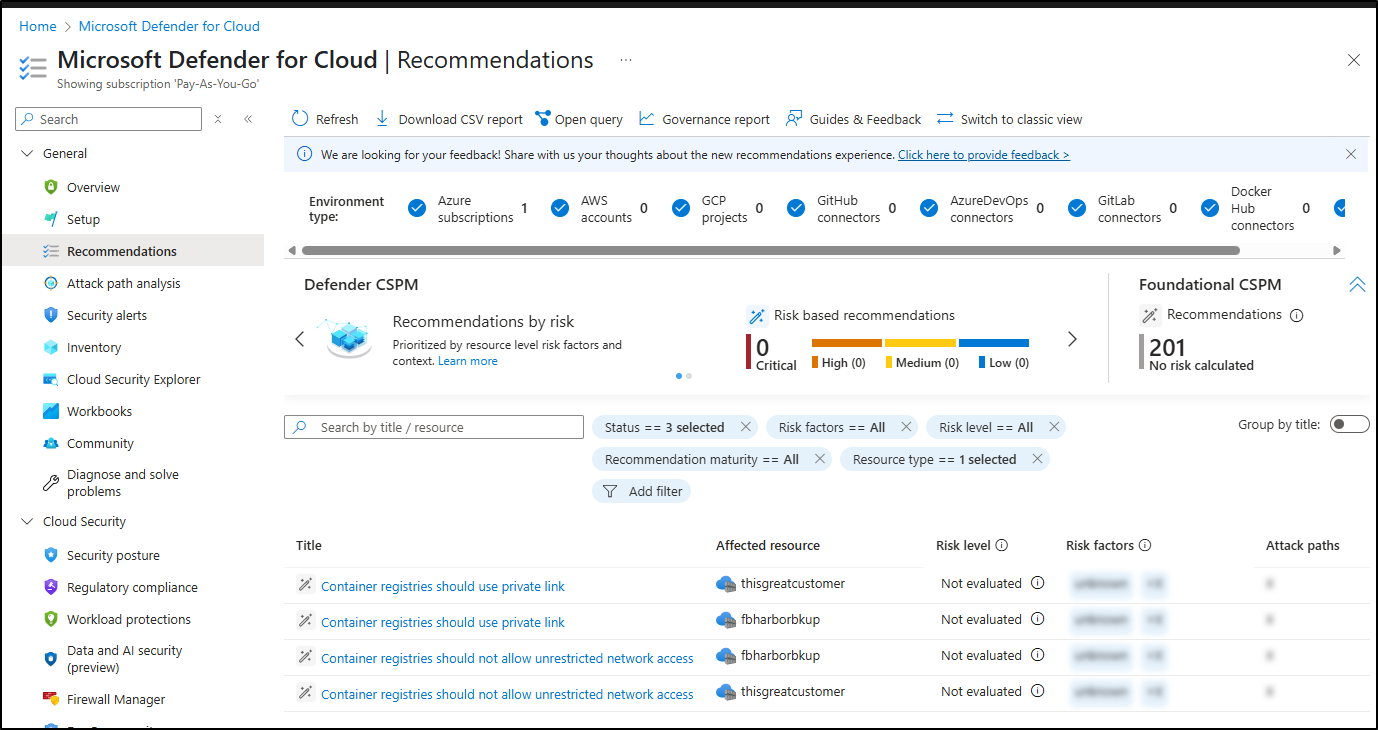This screenshot has height=730, width=1378.
Task: Dismiss the feedback info banner
Action: pyautogui.click(x=1351, y=154)
